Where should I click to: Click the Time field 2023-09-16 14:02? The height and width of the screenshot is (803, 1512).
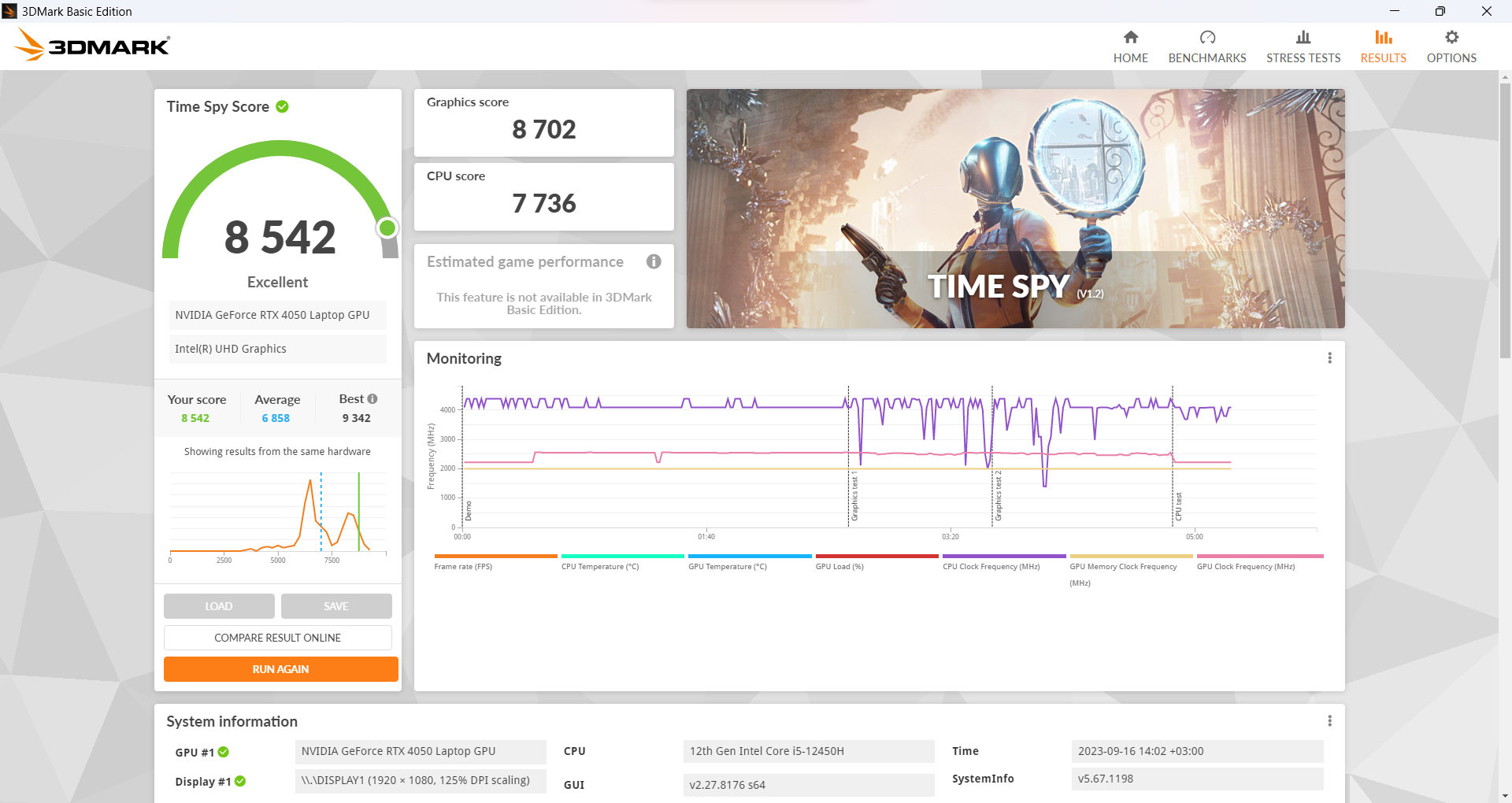coord(1197,751)
